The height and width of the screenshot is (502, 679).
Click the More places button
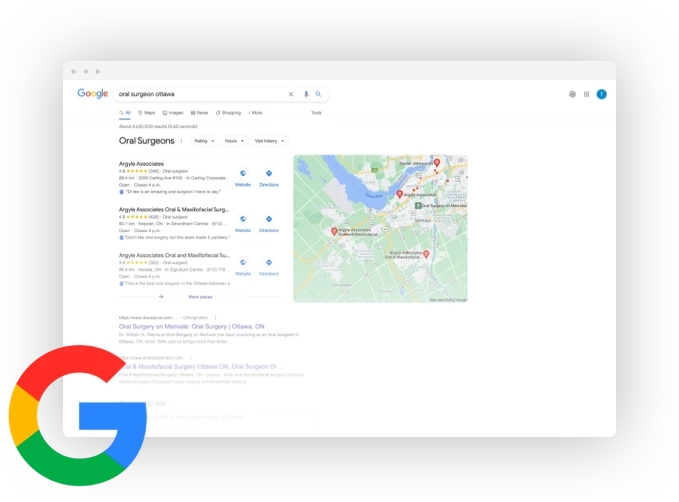[200, 297]
